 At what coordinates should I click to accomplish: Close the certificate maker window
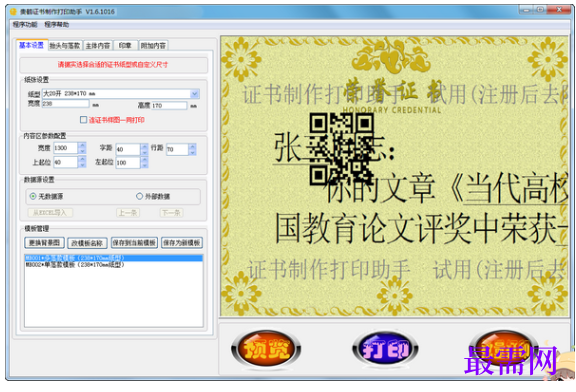tap(559, 10)
